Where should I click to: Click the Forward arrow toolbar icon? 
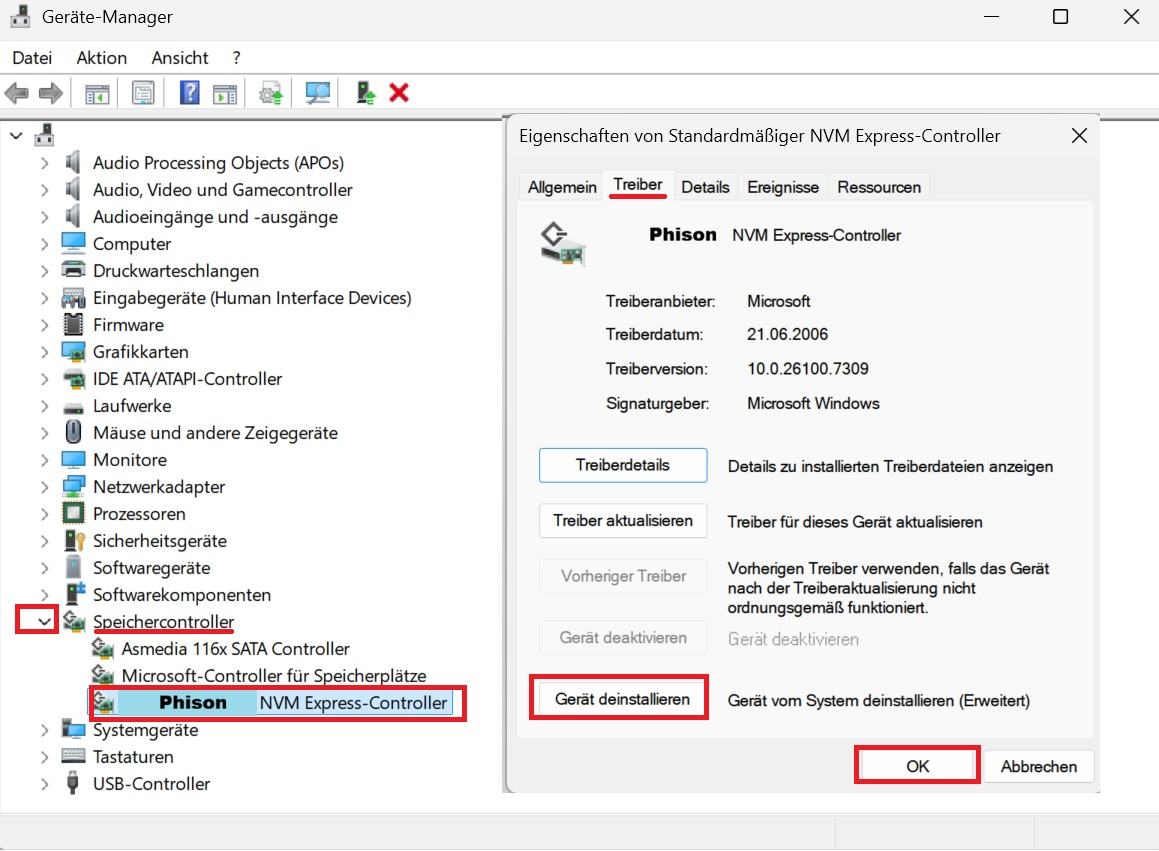click(50, 93)
